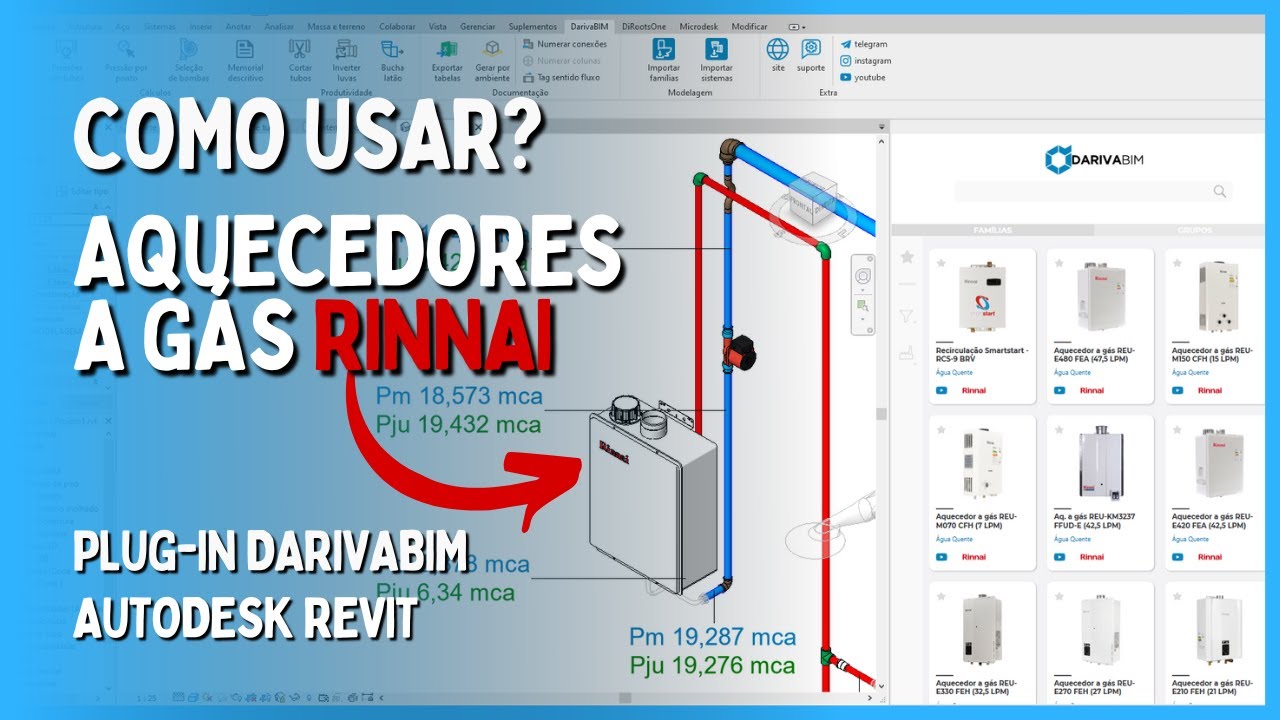Click the Cortar tubos tool
Screen dimensions: 1280x720
point(301,59)
